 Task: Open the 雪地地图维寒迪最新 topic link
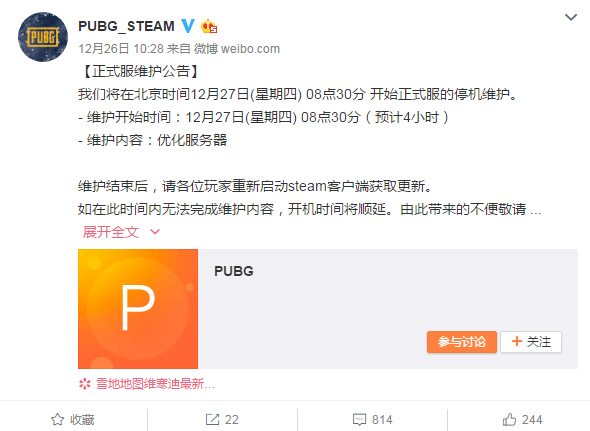155,384
